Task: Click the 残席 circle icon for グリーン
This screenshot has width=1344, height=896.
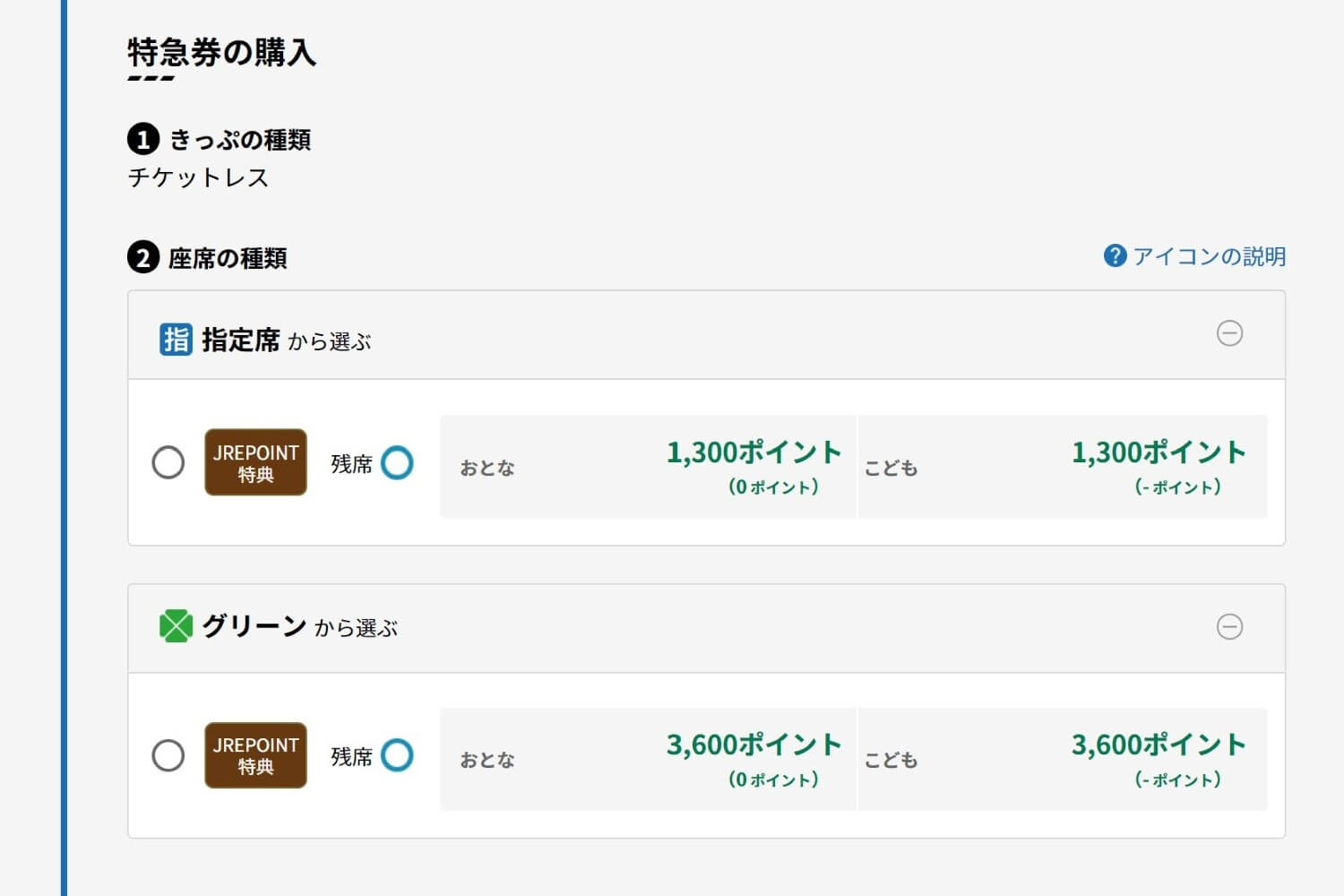Action: pyautogui.click(x=397, y=755)
